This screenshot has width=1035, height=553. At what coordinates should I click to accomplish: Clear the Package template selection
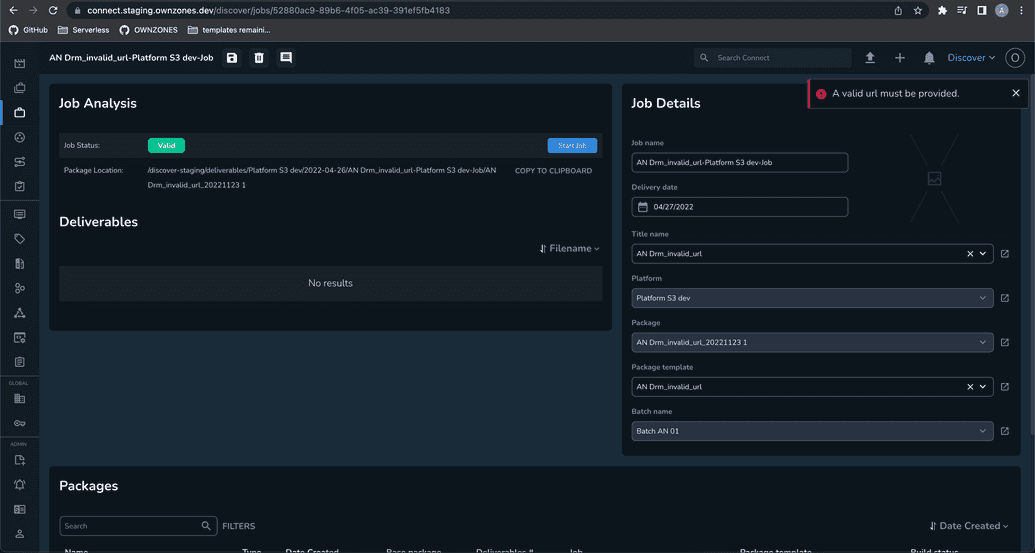(x=970, y=387)
